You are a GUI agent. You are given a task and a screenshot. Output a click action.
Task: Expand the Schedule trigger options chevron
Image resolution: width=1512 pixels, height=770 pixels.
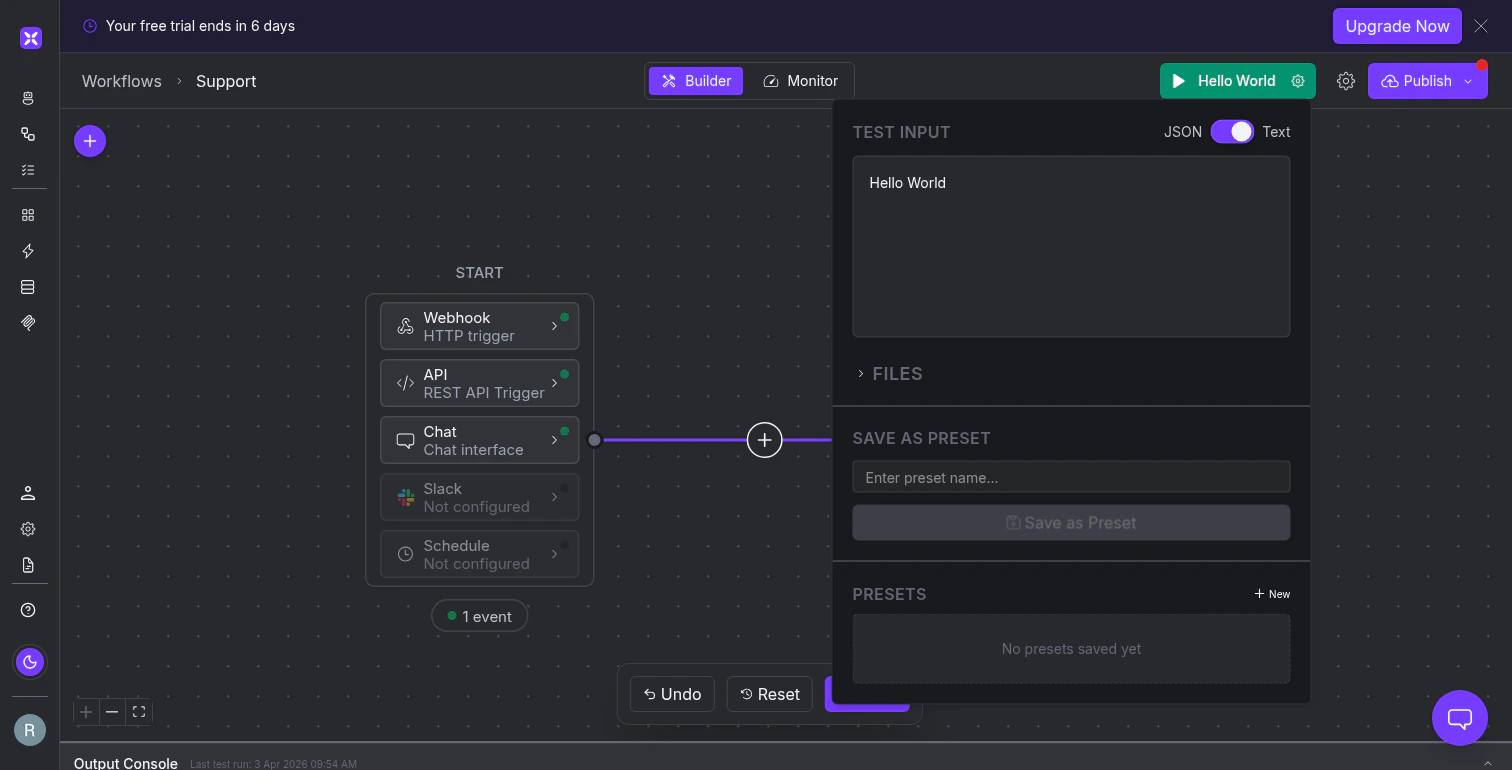554,554
